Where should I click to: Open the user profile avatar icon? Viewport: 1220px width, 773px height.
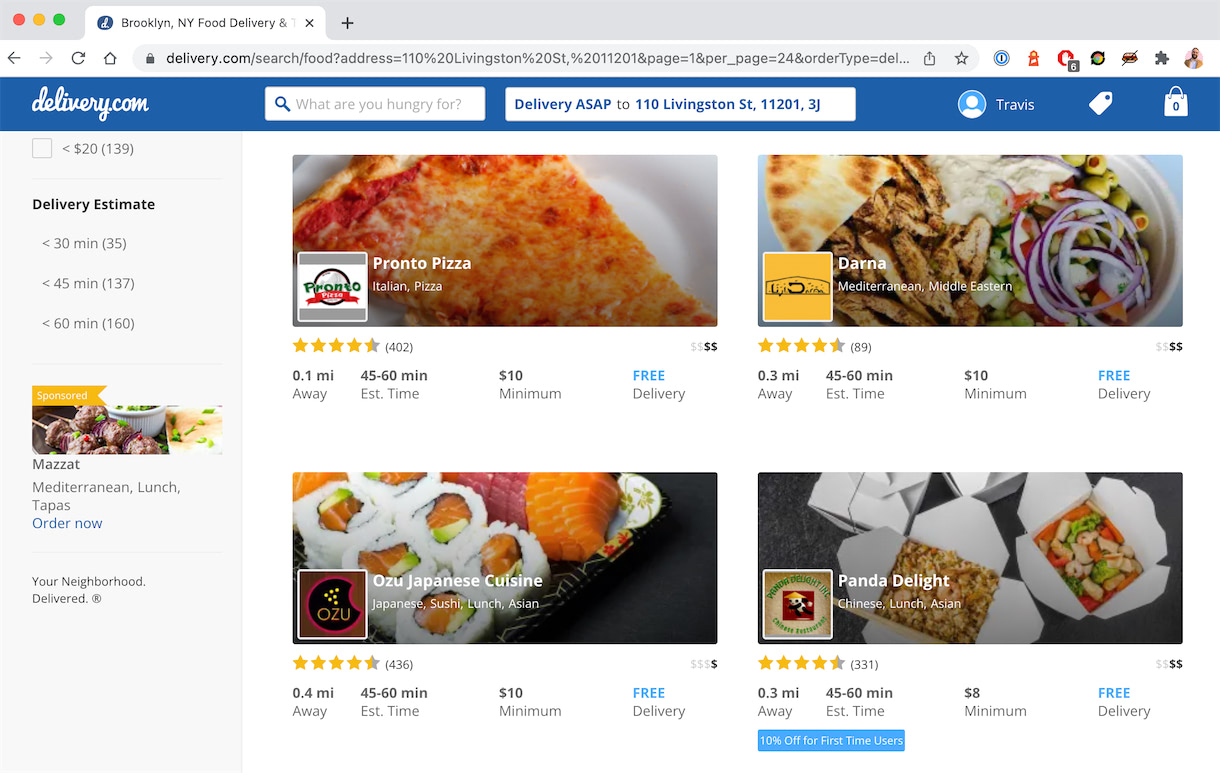pyautogui.click(x=972, y=104)
